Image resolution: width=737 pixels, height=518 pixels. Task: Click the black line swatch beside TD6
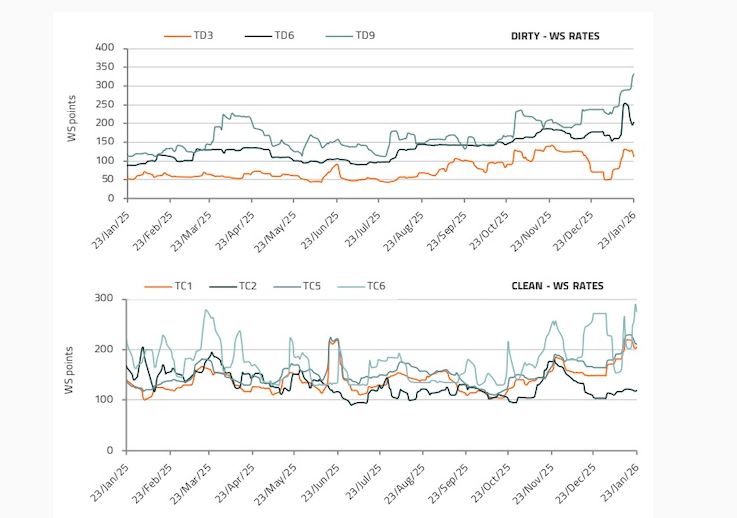click(x=257, y=35)
